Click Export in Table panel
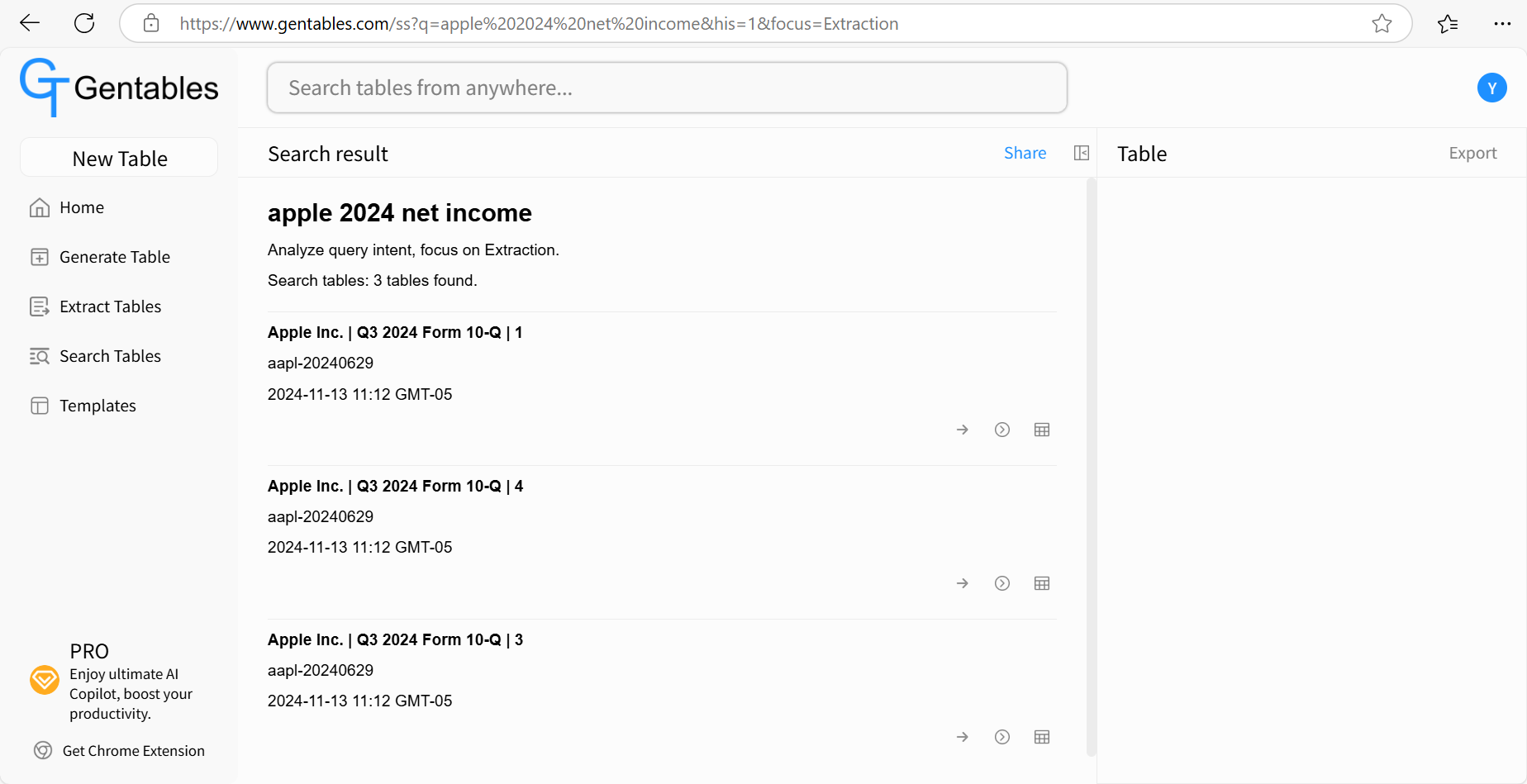The width and height of the screenshot is (1527, 784). point(1472,153)
